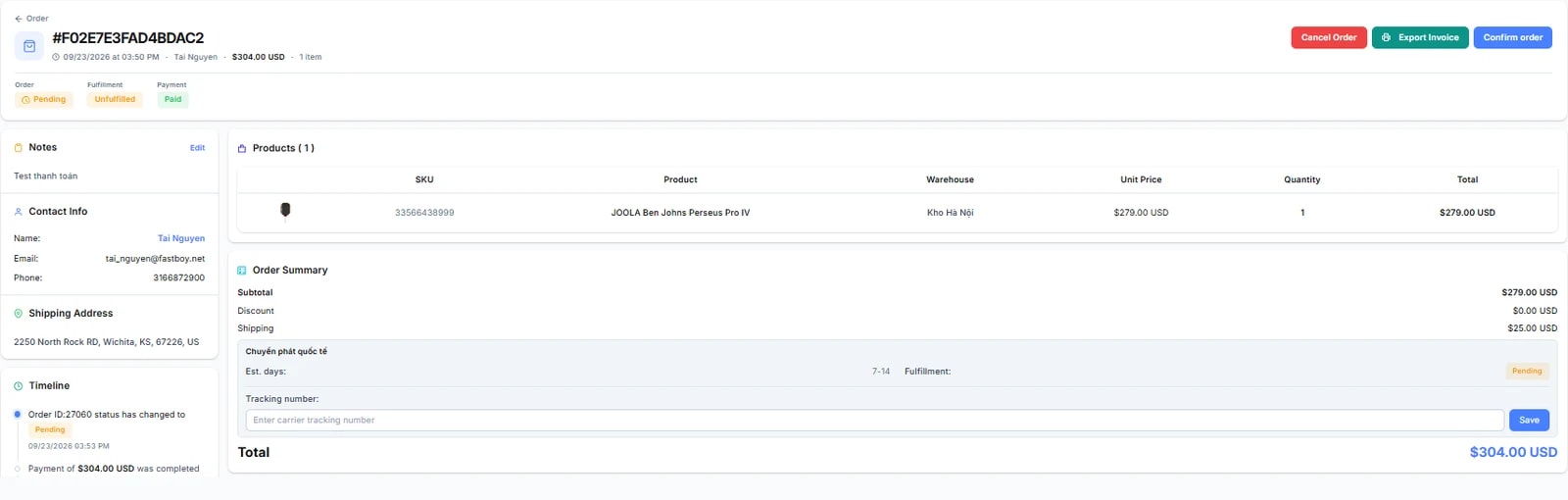This screenshot has height=500, width=1568.
Task: Click the Products bag icon
Action: tap(242, 149)
